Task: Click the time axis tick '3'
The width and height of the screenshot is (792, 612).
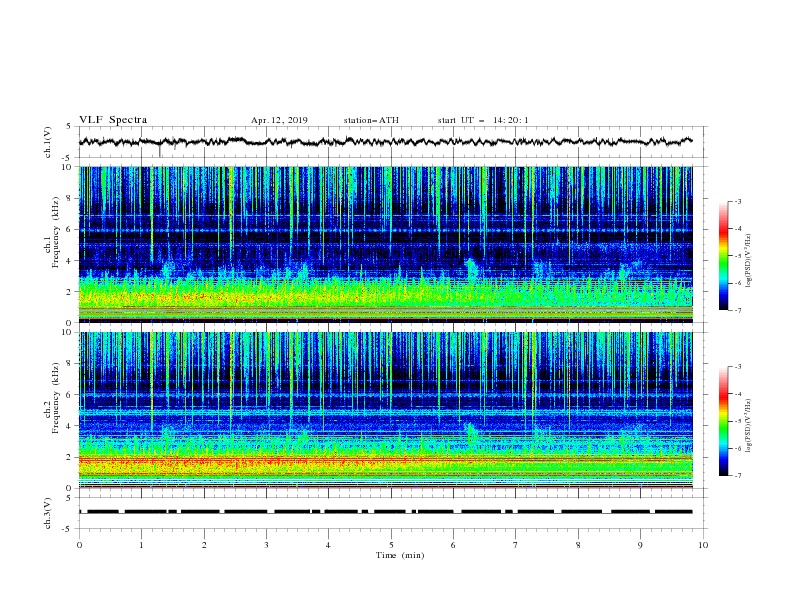Action: pyautogui.click(x=266, y=545)
